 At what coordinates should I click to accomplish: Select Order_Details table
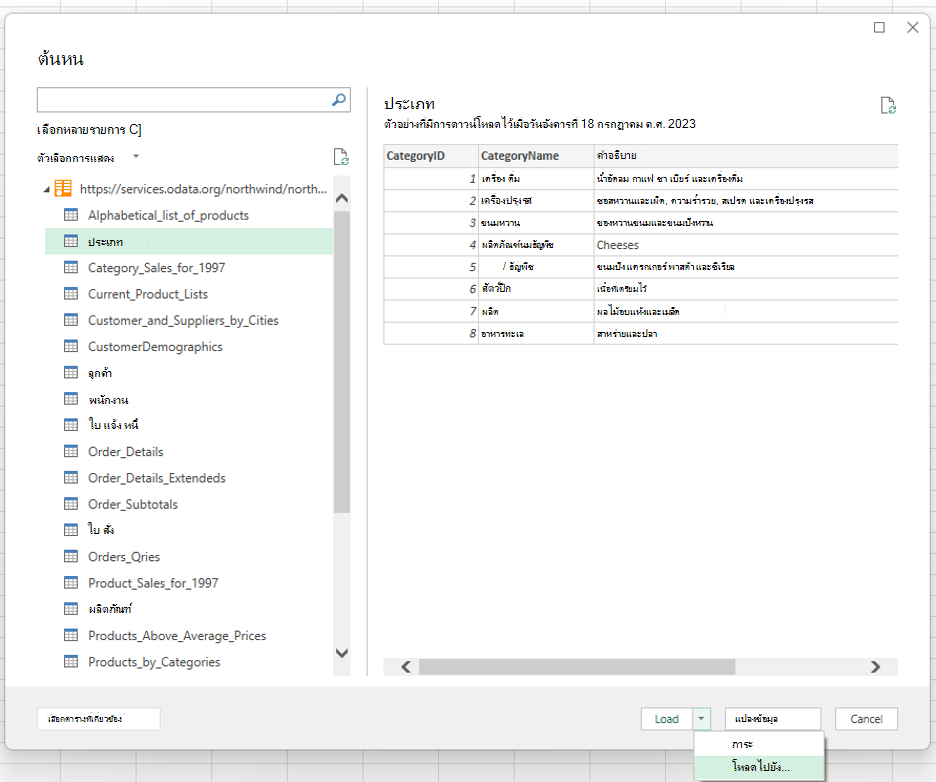pyautogui.click(x=125, y=452)
